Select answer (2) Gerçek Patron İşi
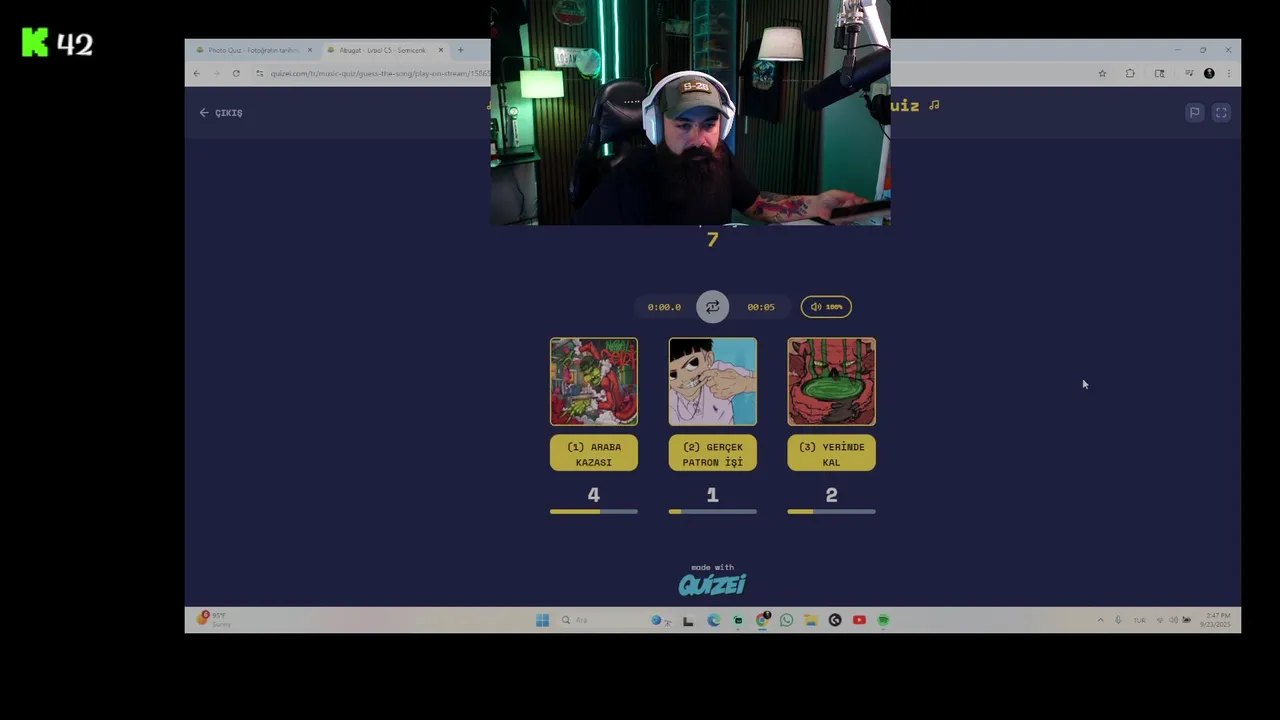The width and height of the screenshot is (1280, 720). point(712,454)
